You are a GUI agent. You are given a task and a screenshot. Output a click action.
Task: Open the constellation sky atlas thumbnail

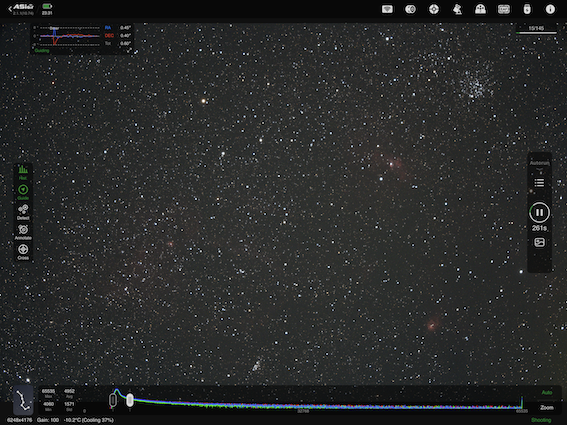click(x=23, y=401)
